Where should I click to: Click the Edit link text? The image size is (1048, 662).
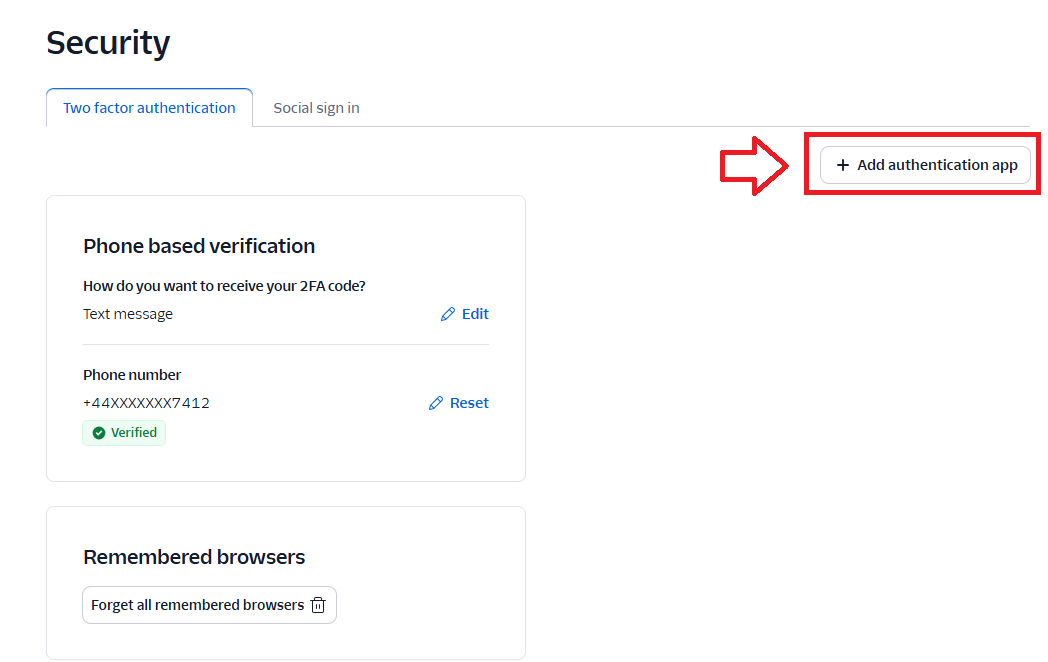point(475,314)
